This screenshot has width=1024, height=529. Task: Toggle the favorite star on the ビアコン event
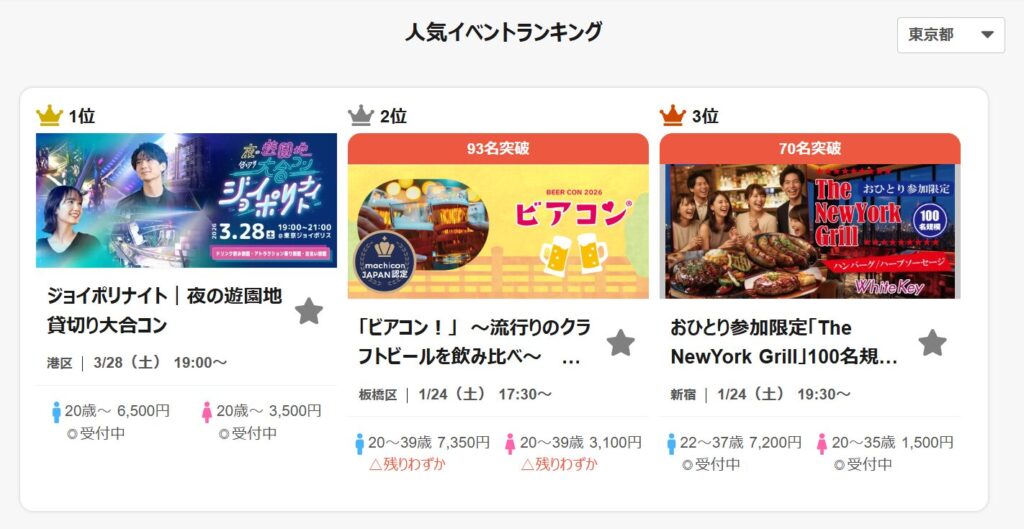(x=620, y=342)
